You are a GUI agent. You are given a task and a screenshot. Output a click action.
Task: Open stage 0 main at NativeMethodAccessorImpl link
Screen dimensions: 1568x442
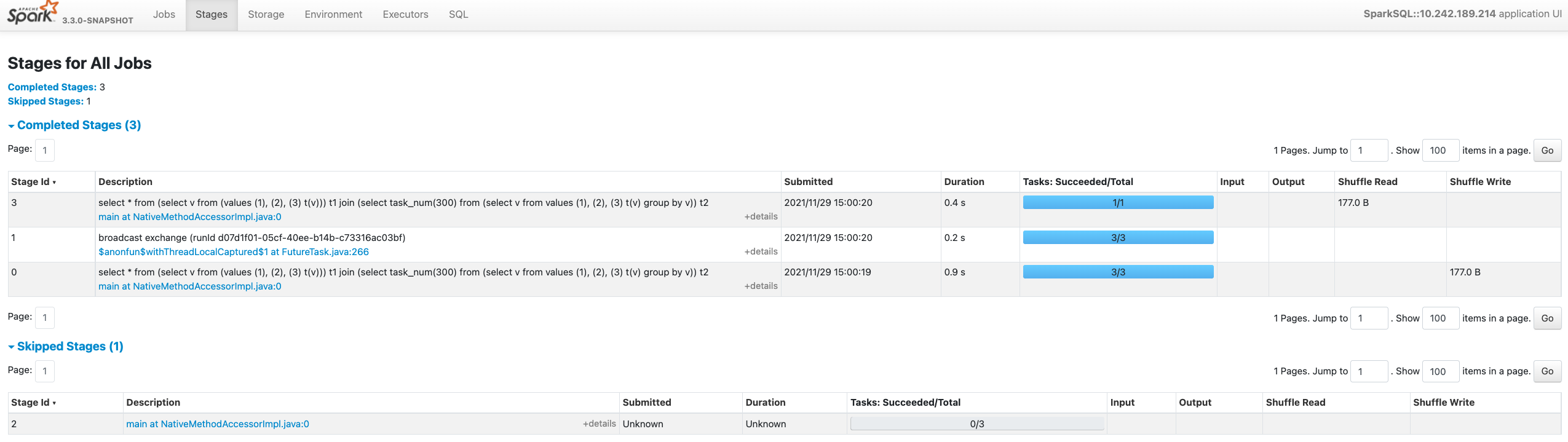(190, 286)
